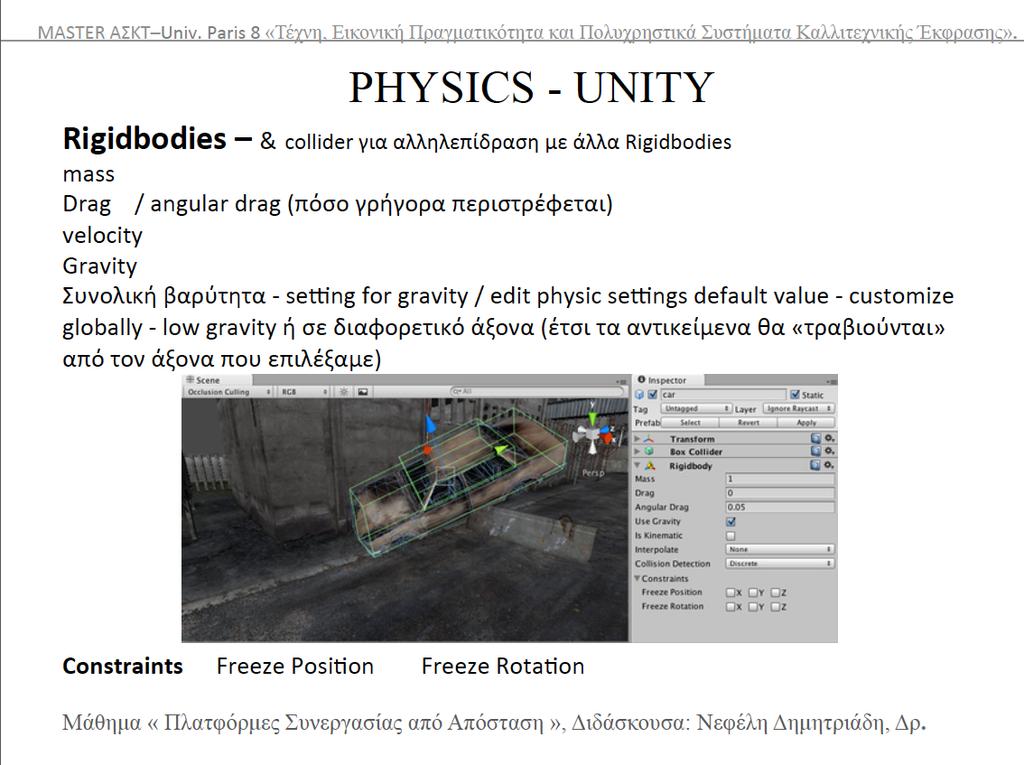Collapse the Constraints section
1024x765 pixels.
637,578
